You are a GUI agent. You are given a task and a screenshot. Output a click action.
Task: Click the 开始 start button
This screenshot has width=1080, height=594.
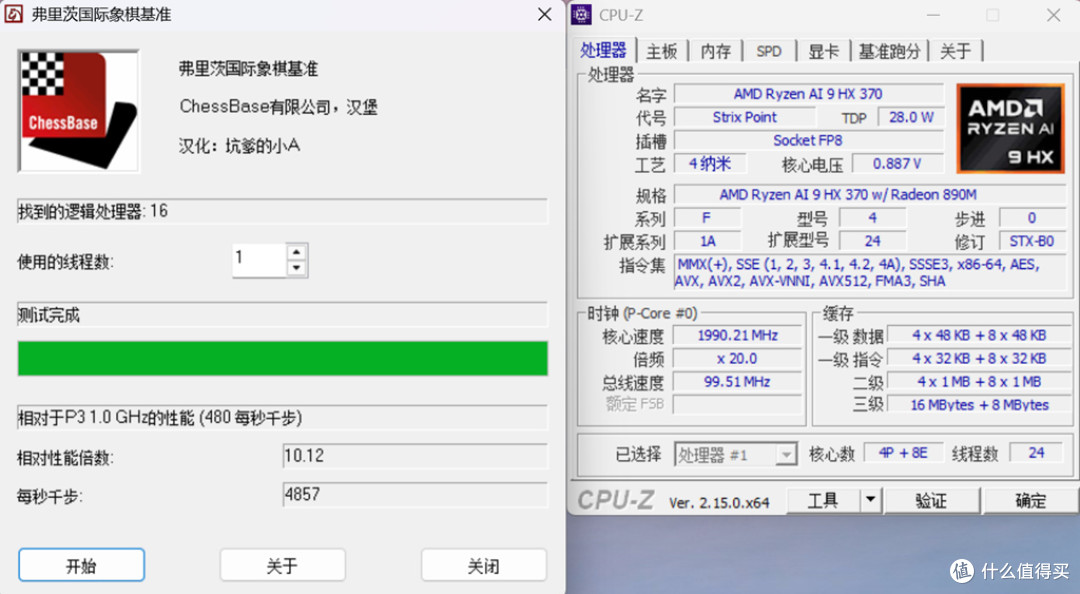coord(81,566)
